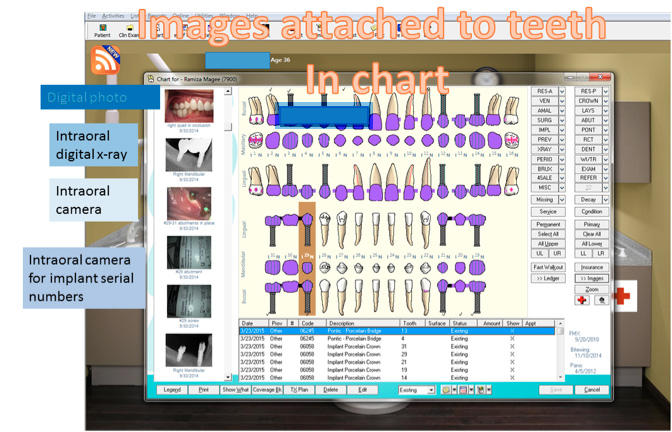Toggle Show mark for Implant Crown tooth 29 row
672x432 pixels.
point(512,353)
